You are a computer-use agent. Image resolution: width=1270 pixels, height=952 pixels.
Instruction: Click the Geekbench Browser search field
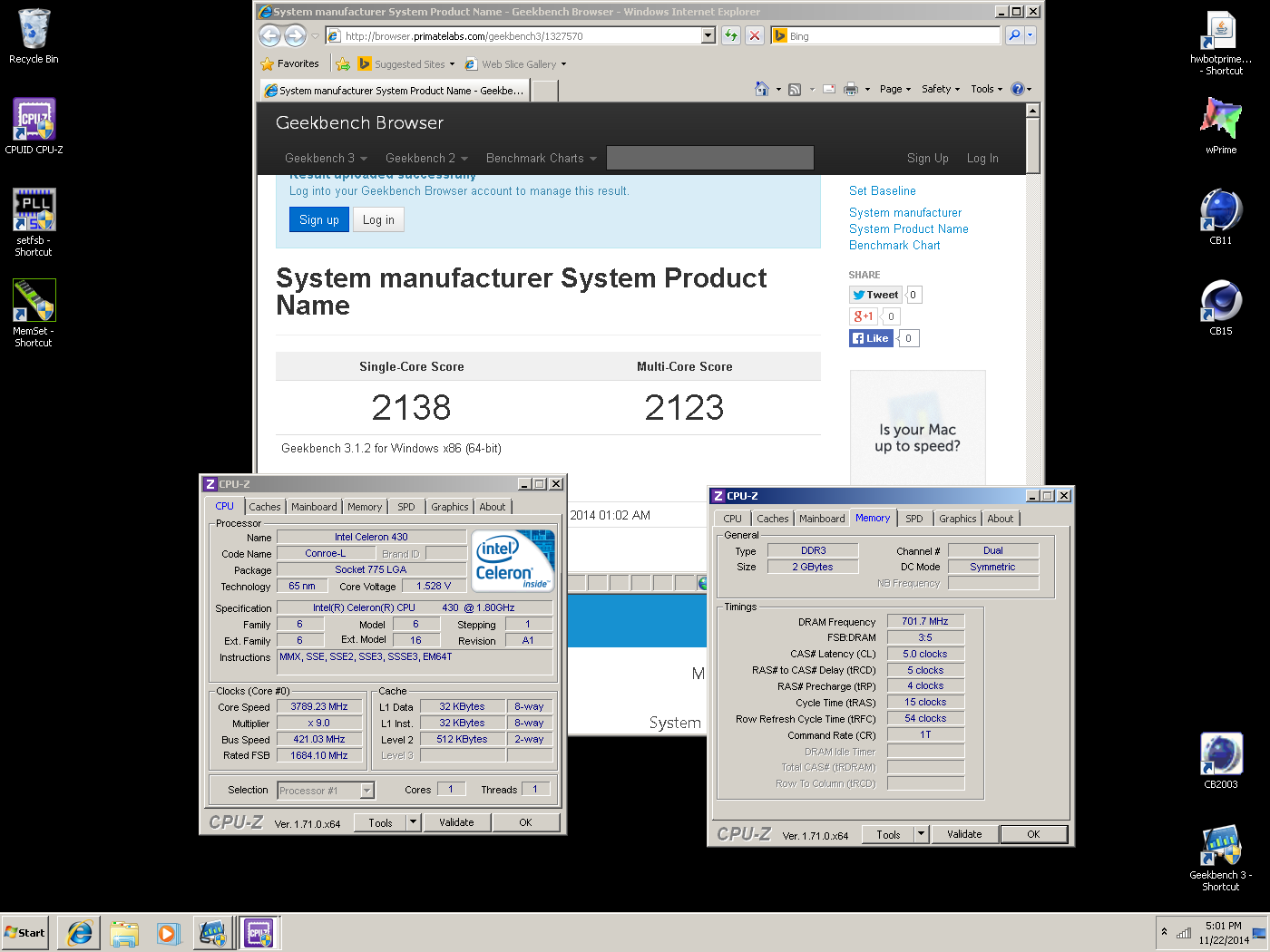pyautogui.click(x=710, y=158)
